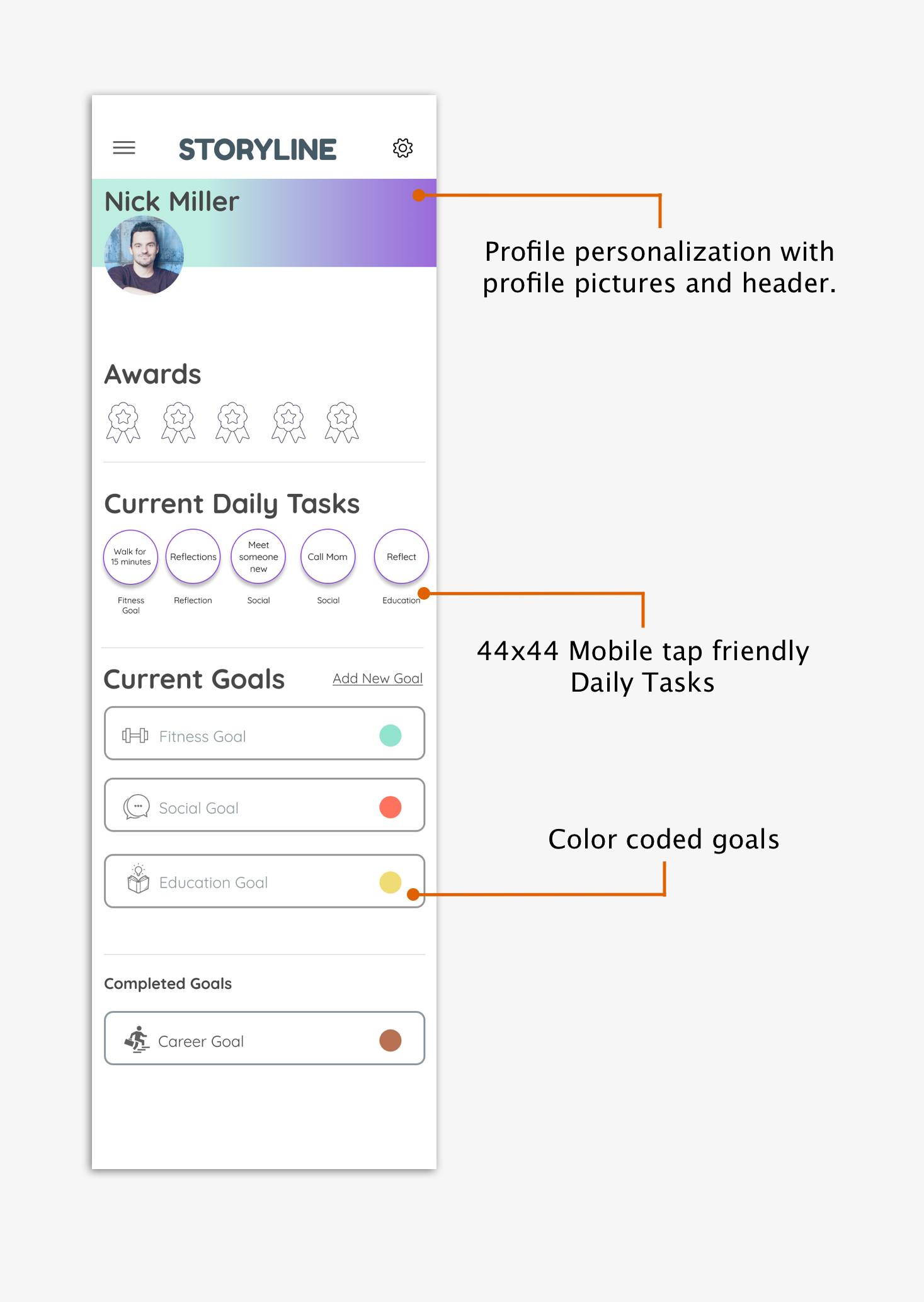Screen dimensions: 924x1302
Task: Open the completed Career Goal card
Action: tap(265, 1038)
